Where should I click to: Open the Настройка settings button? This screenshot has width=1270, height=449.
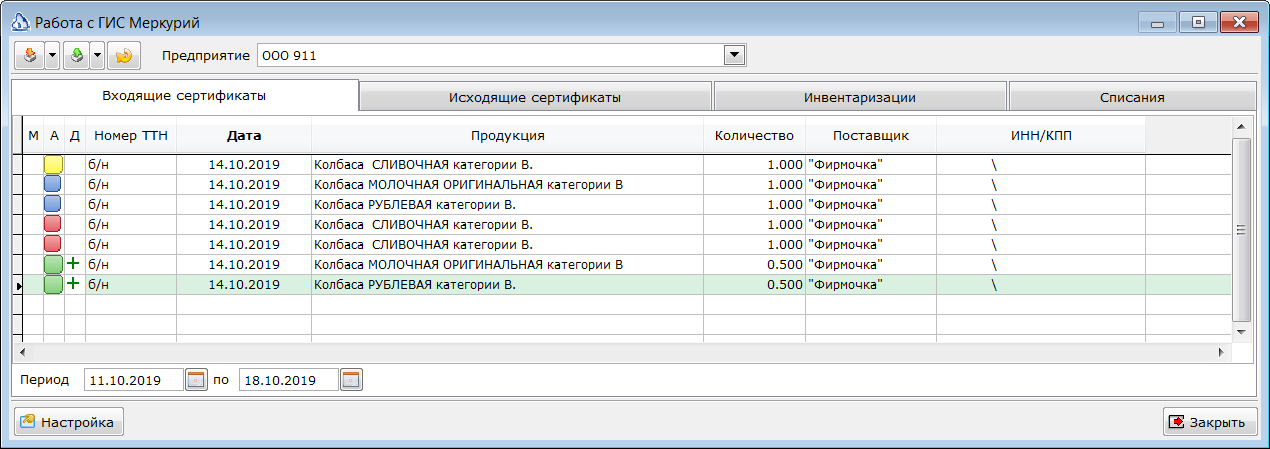(68, 422)
